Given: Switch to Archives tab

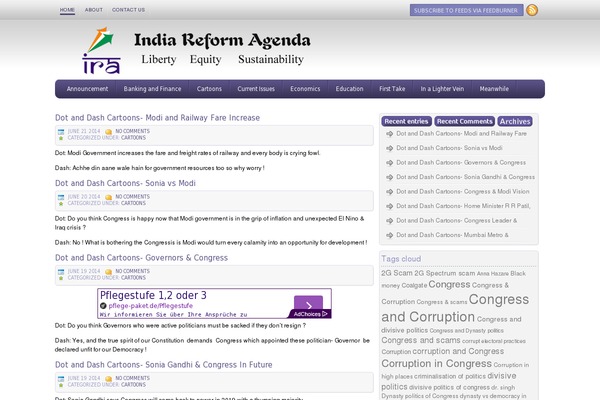Looking at the screenshot, I should click(x=515, y=121).
